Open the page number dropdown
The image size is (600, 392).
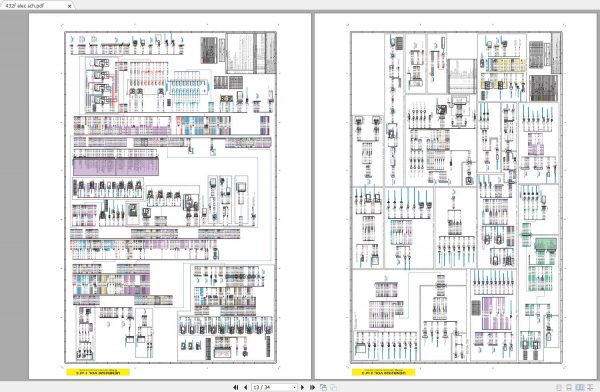(294, 387)
